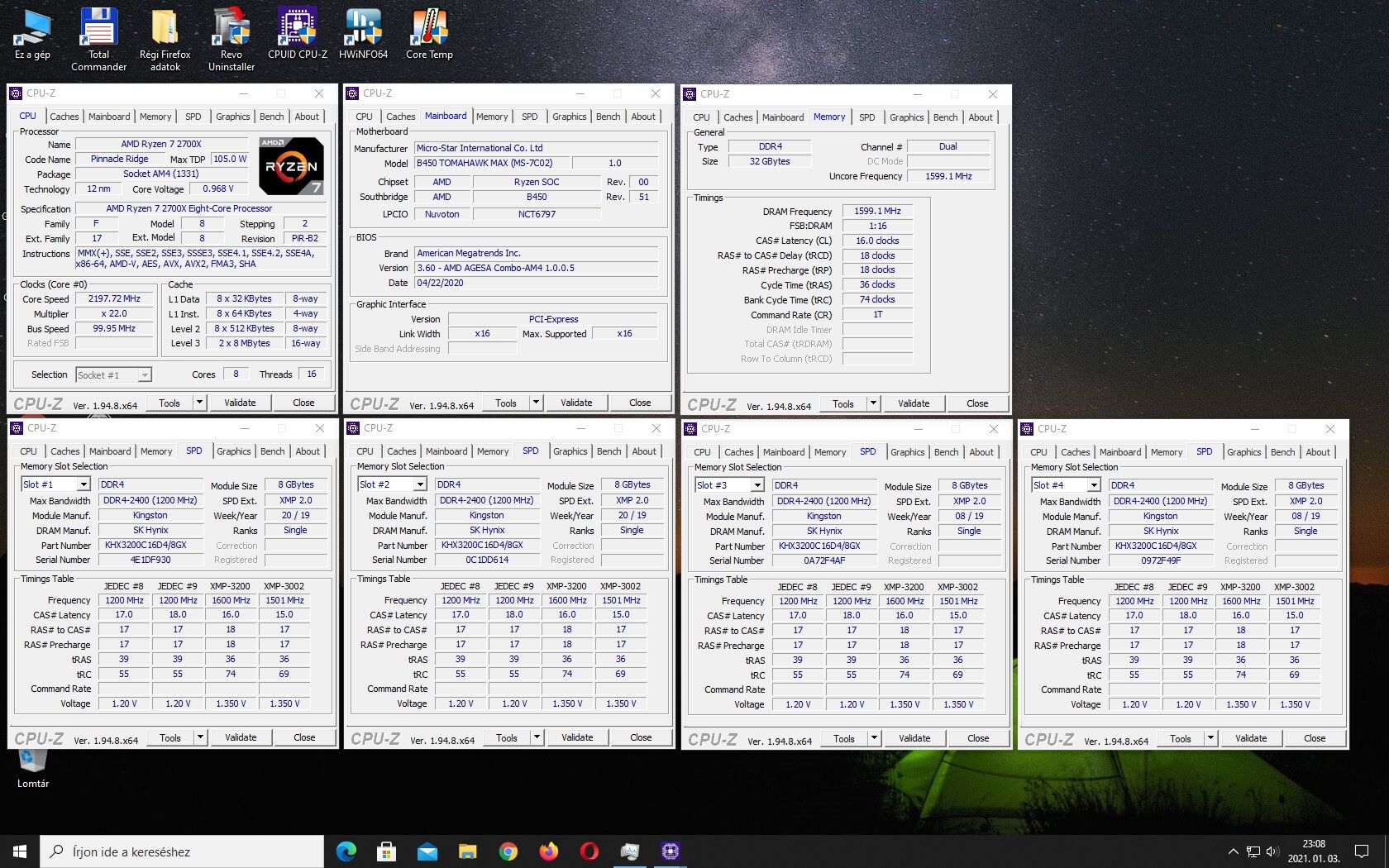
Task: Click the Core Speed 2197.72 MHz value
Action: tap(114, 298)
